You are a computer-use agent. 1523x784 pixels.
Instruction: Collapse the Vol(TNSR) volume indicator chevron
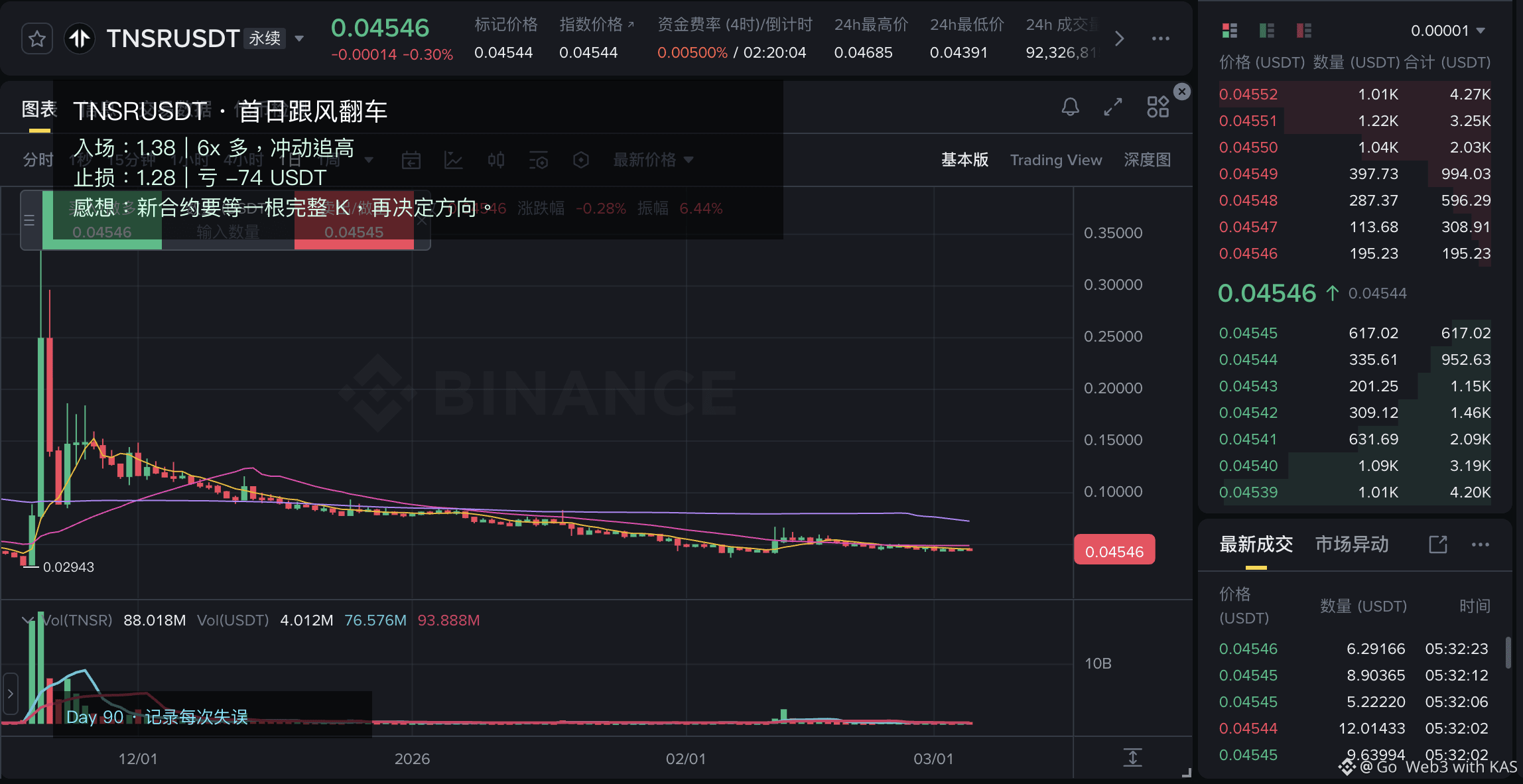[28, 620]
